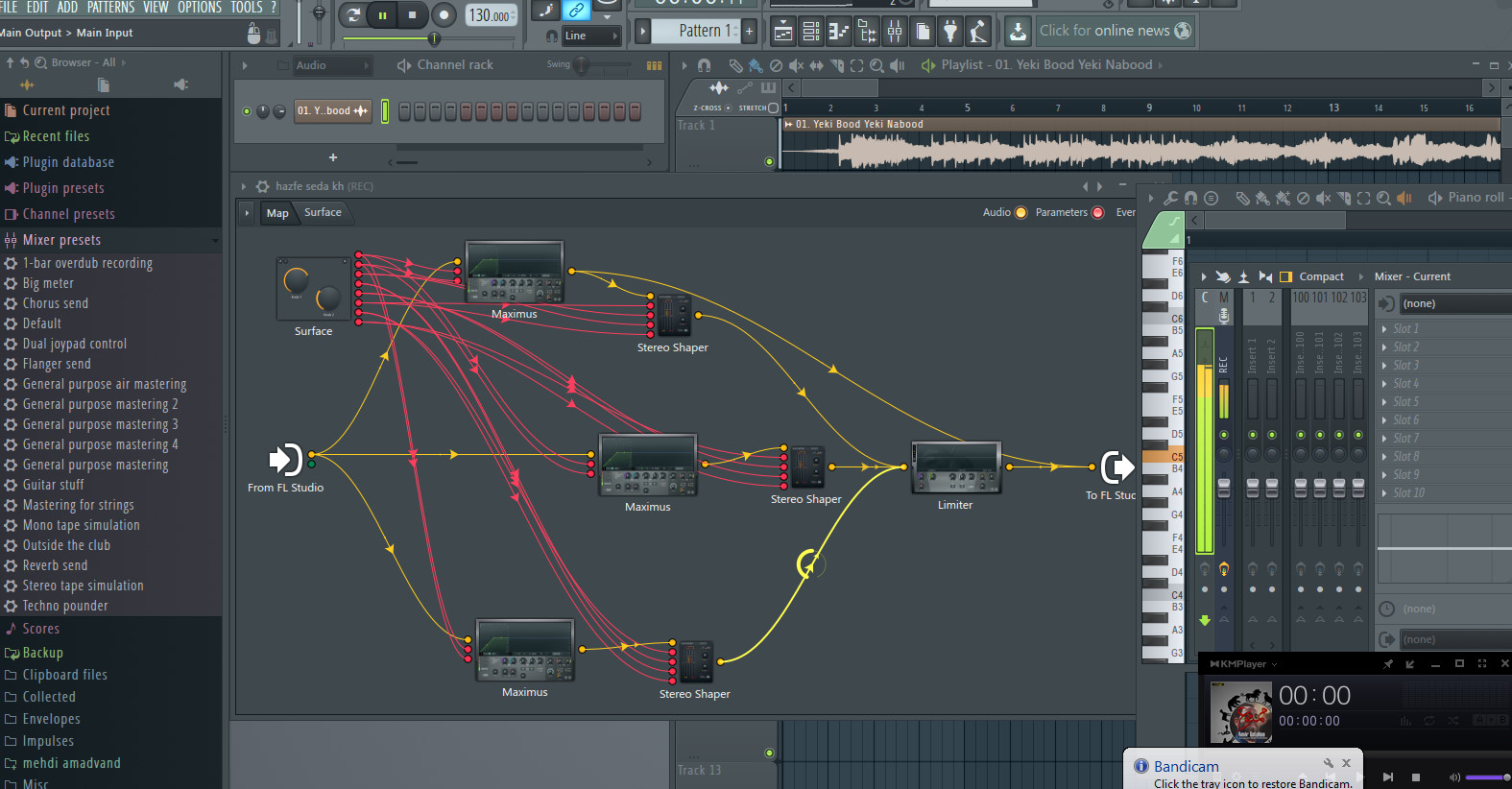1512x789 pixels.
Task: Click the playlist snap magnet icon
Action: tap(704, 65)
